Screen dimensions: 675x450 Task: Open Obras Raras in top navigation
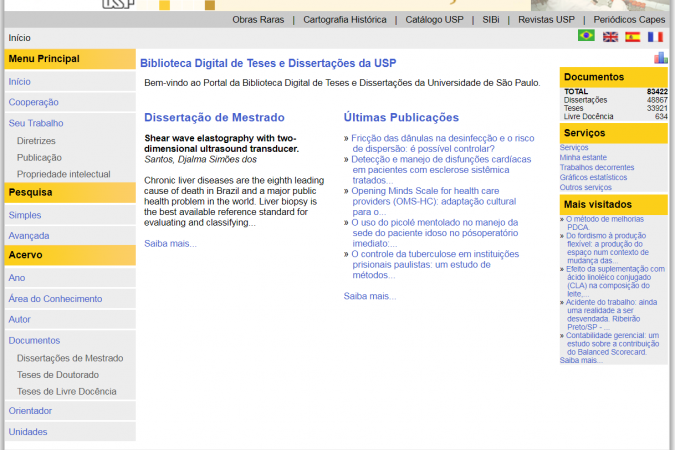(x=258, y=20)
